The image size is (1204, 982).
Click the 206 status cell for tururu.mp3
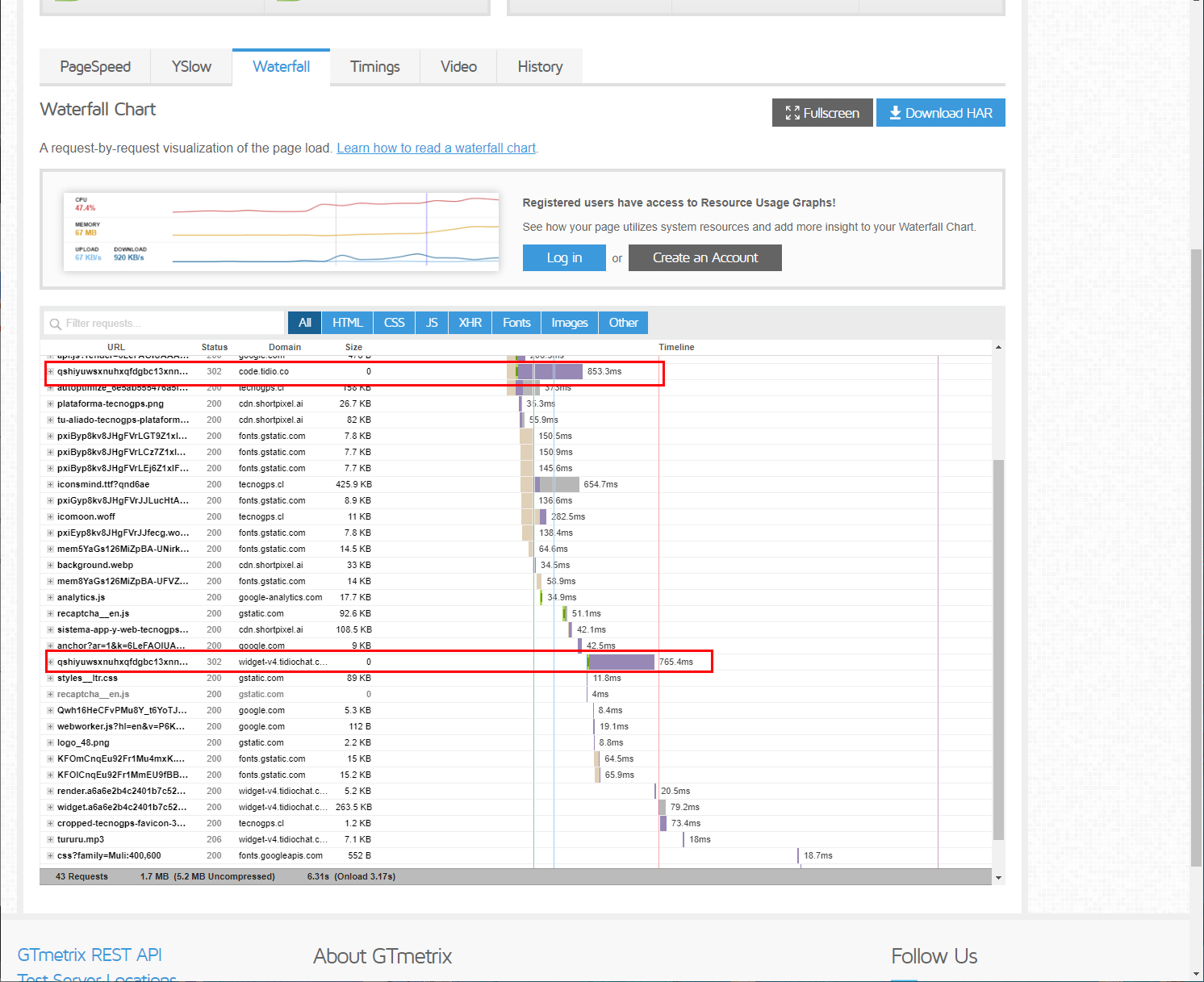coord(214,839)
